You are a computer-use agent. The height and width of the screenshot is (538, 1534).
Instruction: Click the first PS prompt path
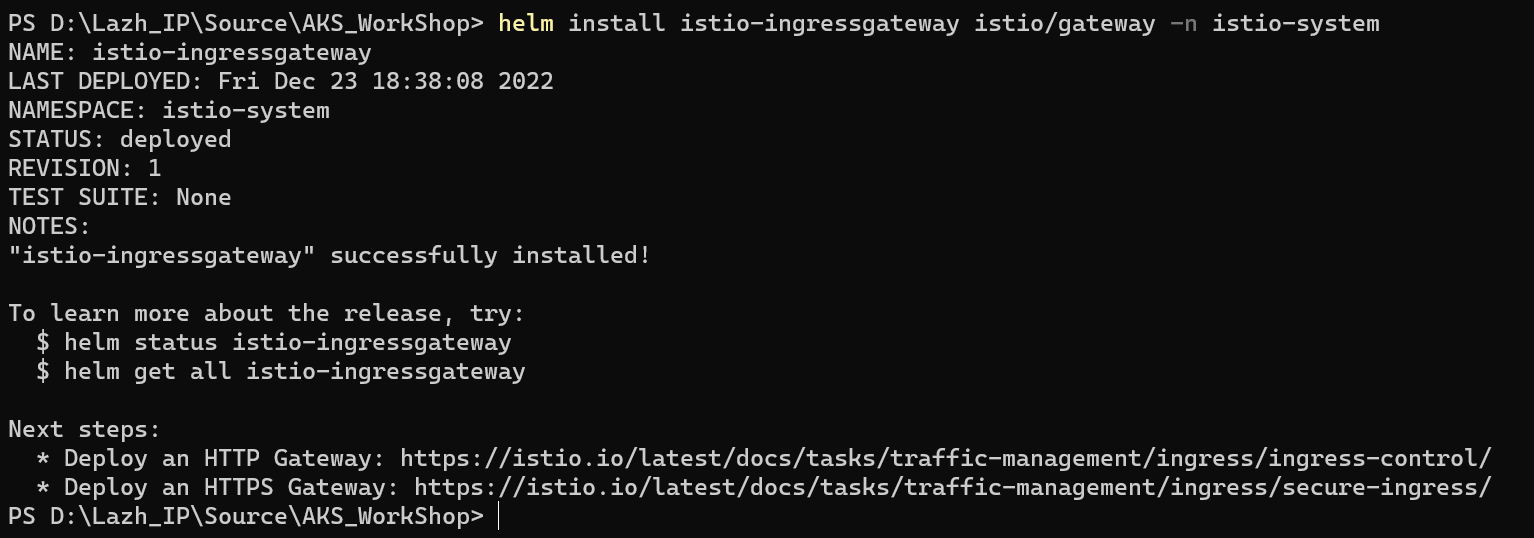[x=246, y=23]
